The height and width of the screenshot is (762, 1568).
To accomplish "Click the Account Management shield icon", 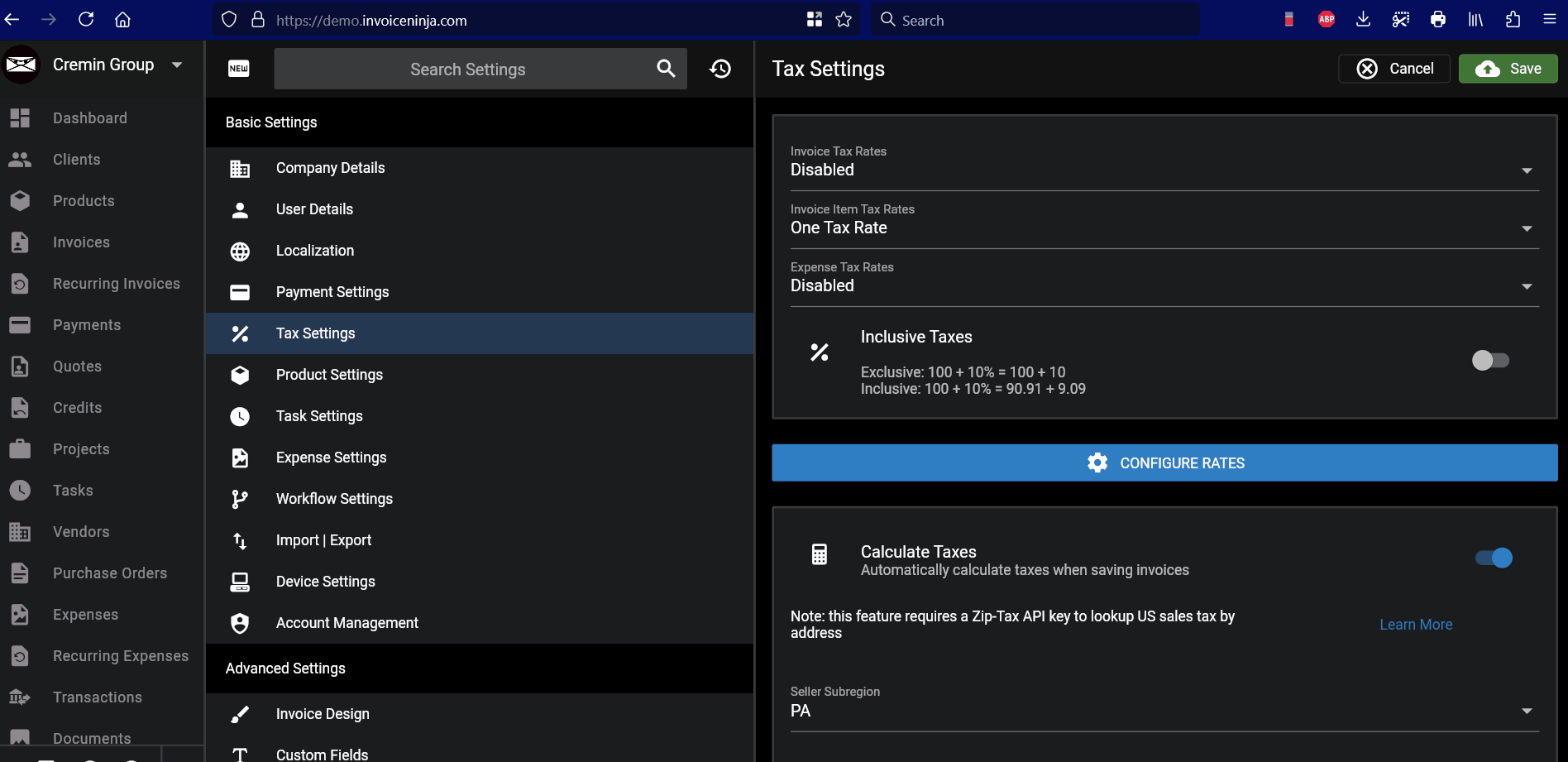I will (240, 623).
